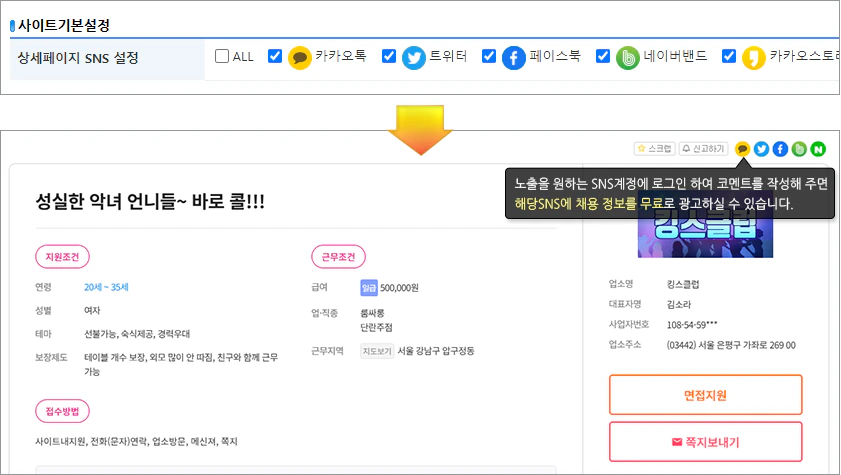Screen dimensions: 841x475
Task: Uncheck the 카카오톡 checkbox
Action: click(x=275, y=56)
